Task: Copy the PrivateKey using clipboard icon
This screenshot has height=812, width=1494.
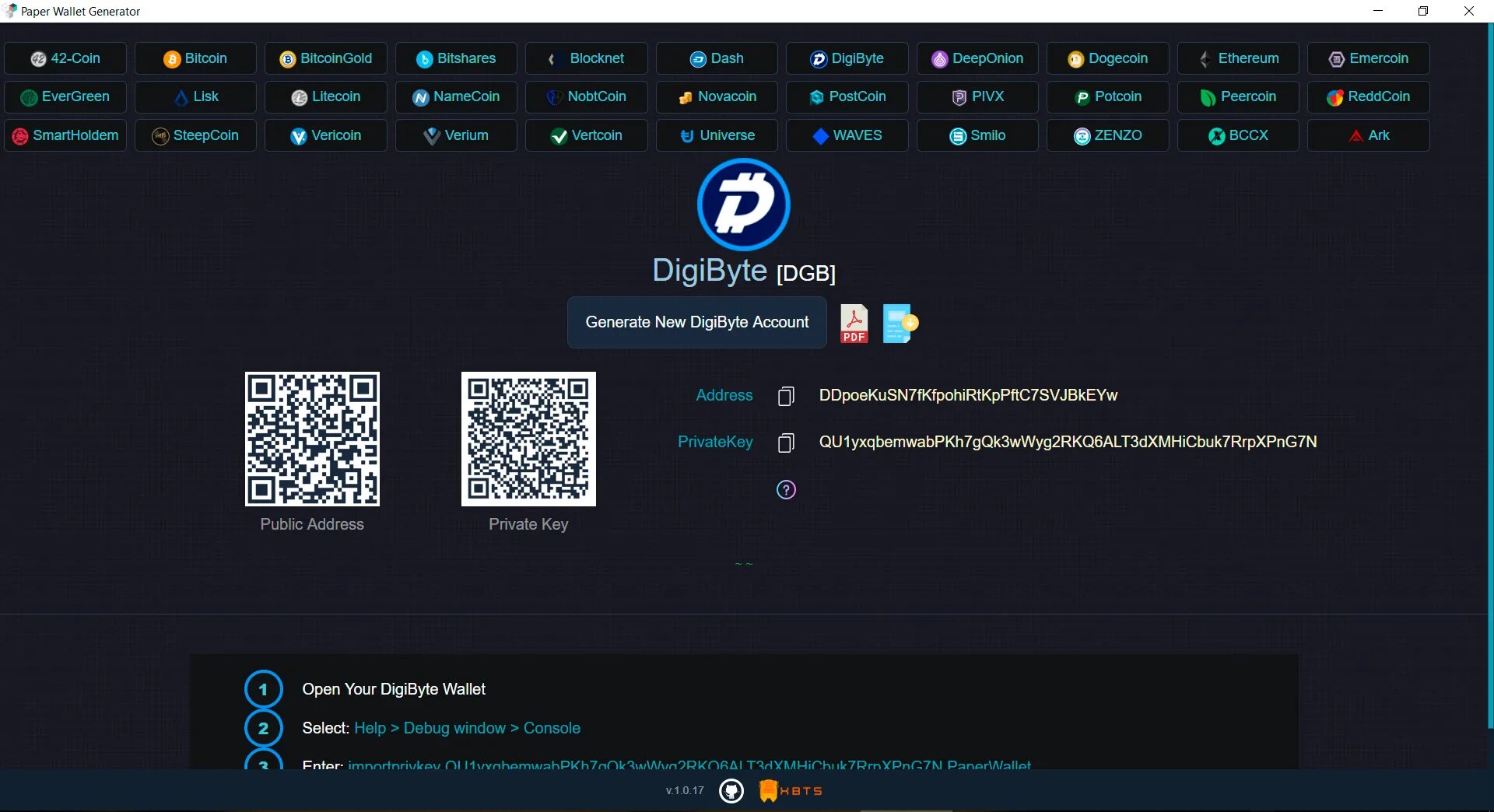Action: coord(786,443)
